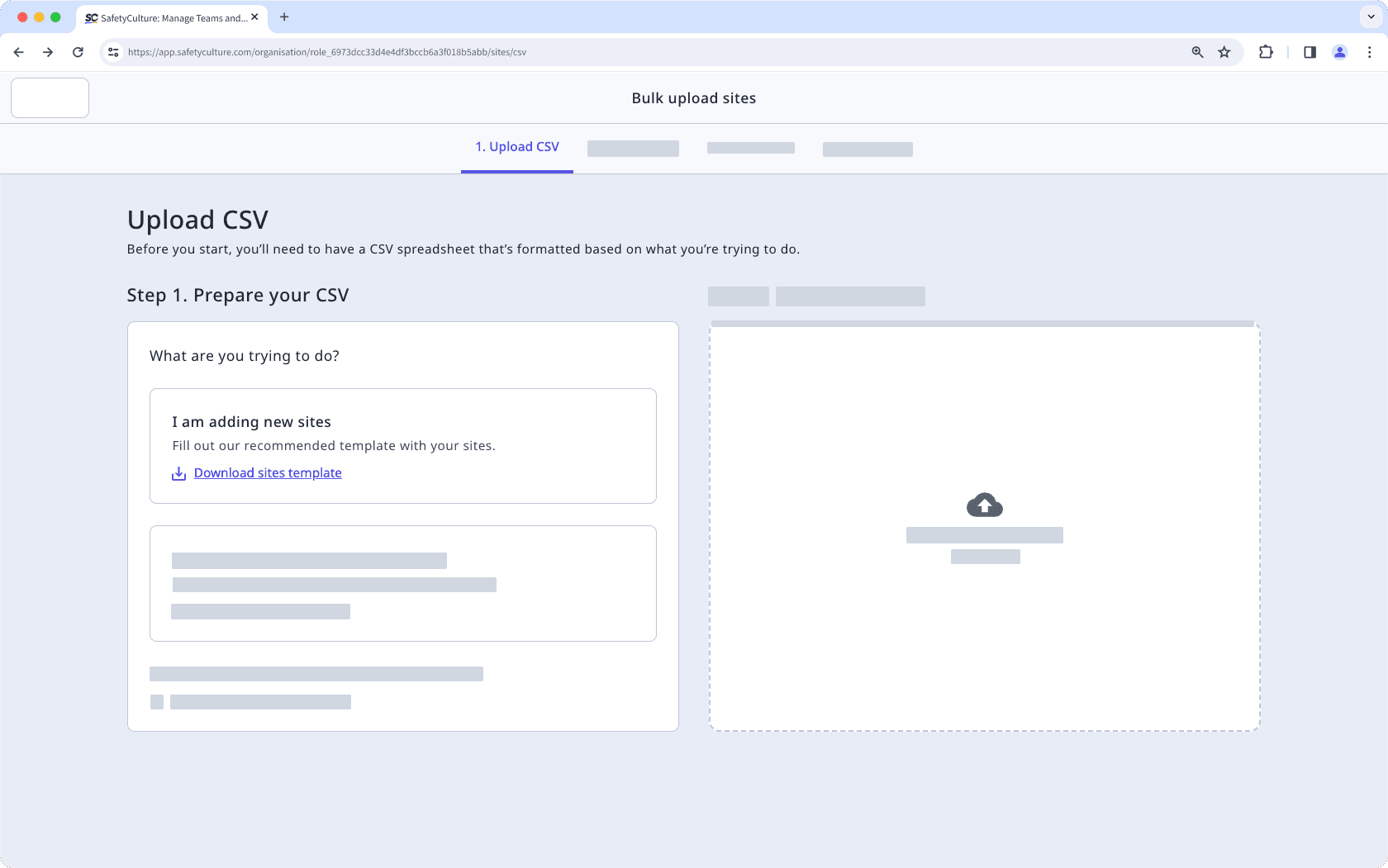1388x868 pixels.
Task: Select the second choice card under the sites option
Action: (x=402, y=583)
